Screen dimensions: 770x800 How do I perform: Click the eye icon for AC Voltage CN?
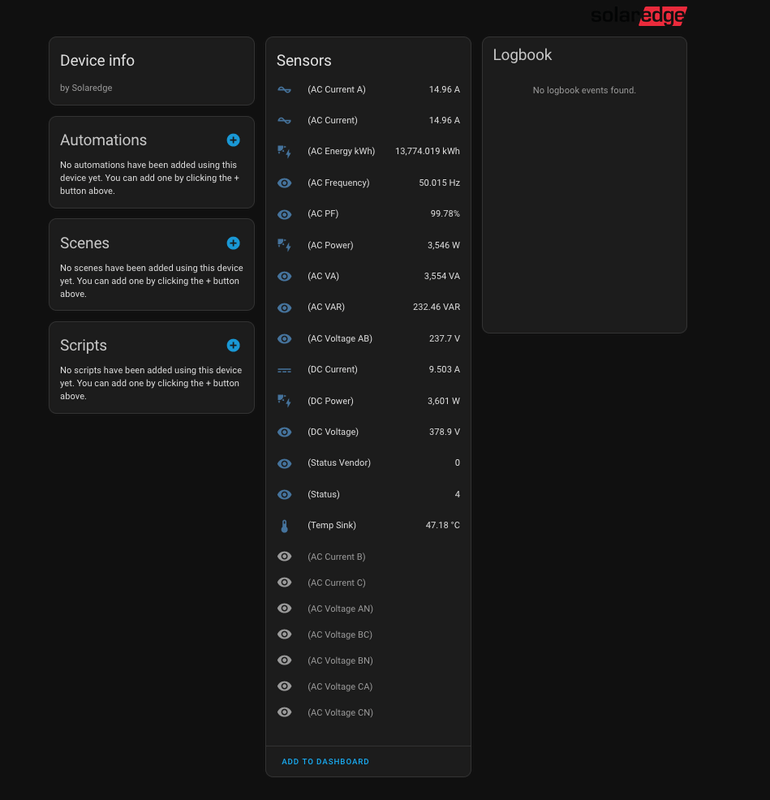click(x=285, y=713)
